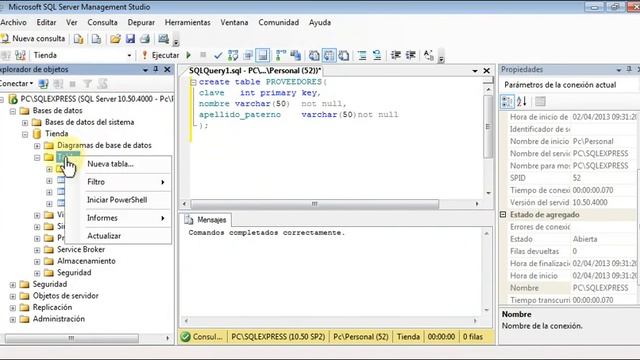The width and height of the screenshot is (640, 360).
Task: Expand the Service Broker node
Action: point(37,250)
